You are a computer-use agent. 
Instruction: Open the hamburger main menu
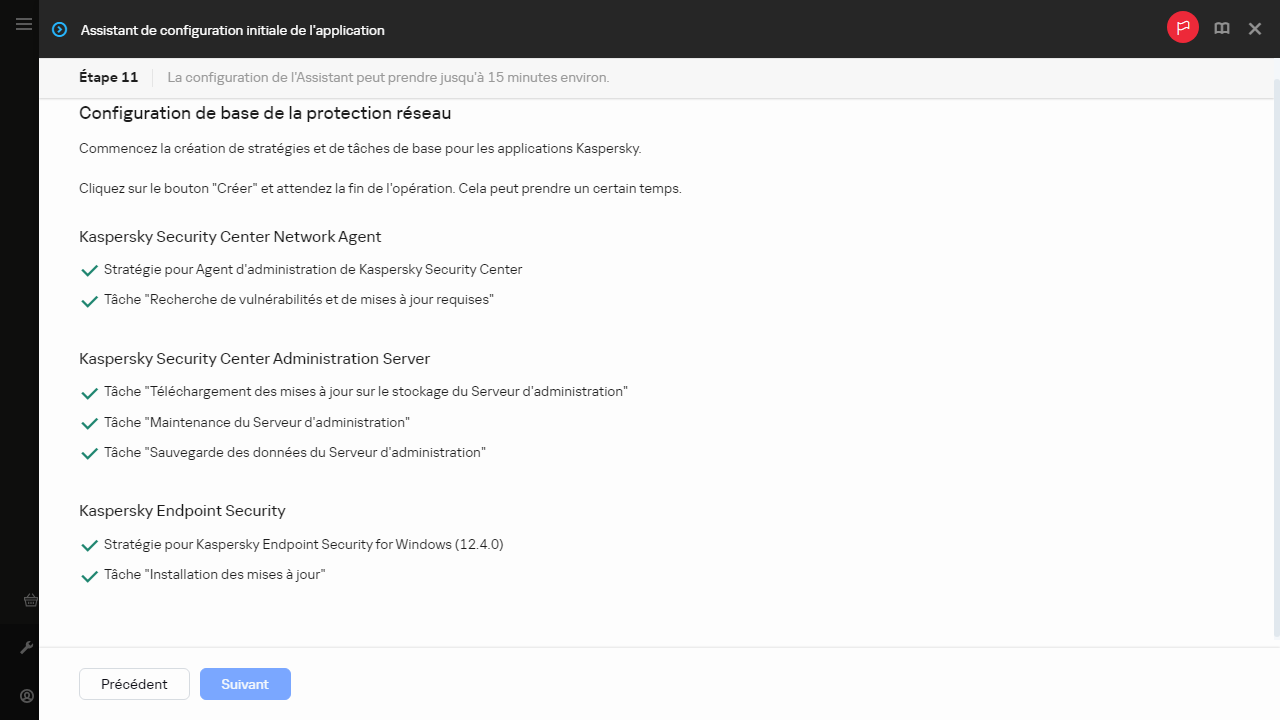click(x=24, y=24)
